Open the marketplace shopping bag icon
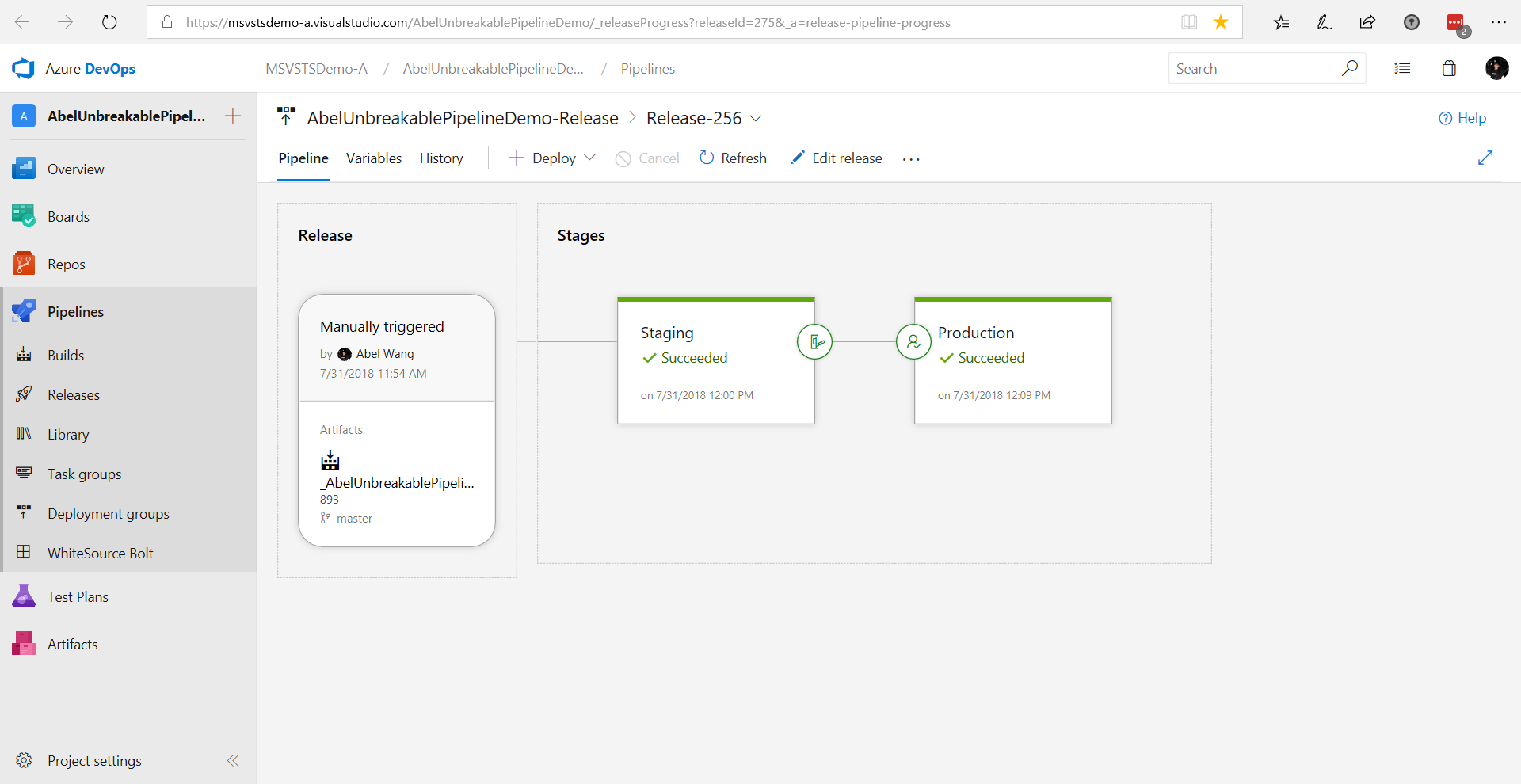1521x784 pixels. (1449, 68)
